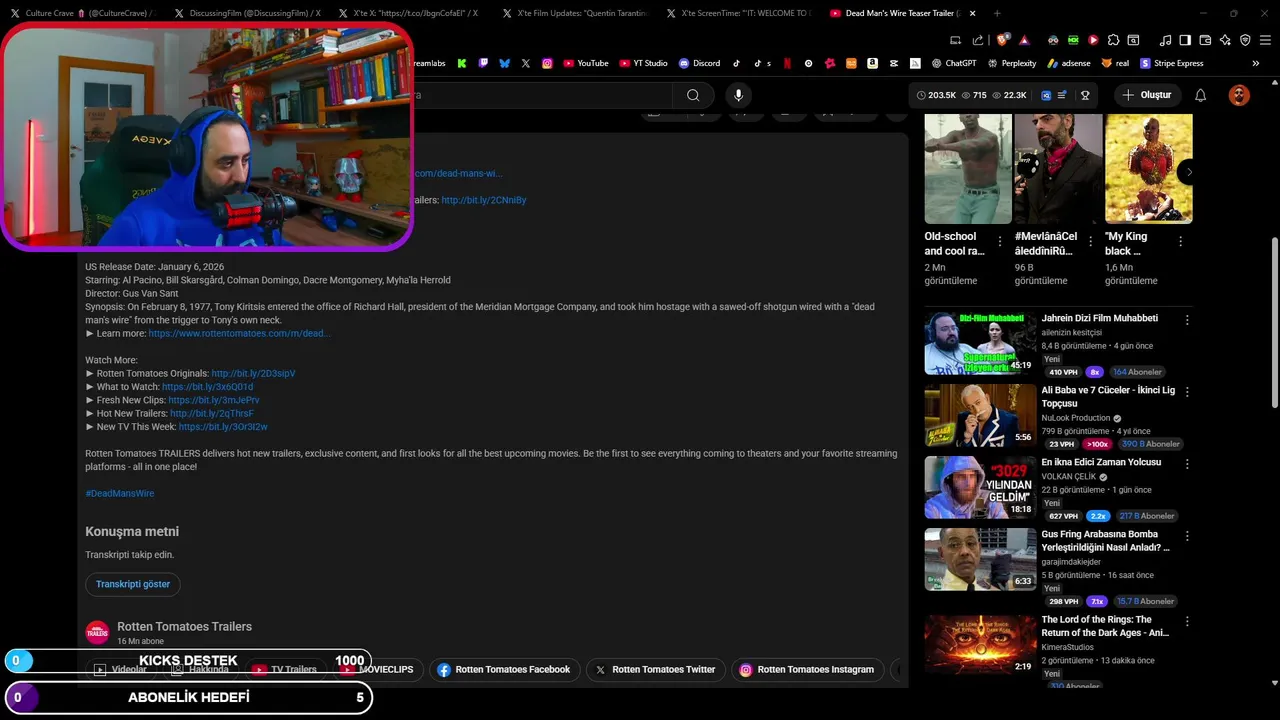The height and width of the screenshot is (720, 1280).
Task: Show next Shorts with right arrow
Action: pos(1189,172)
